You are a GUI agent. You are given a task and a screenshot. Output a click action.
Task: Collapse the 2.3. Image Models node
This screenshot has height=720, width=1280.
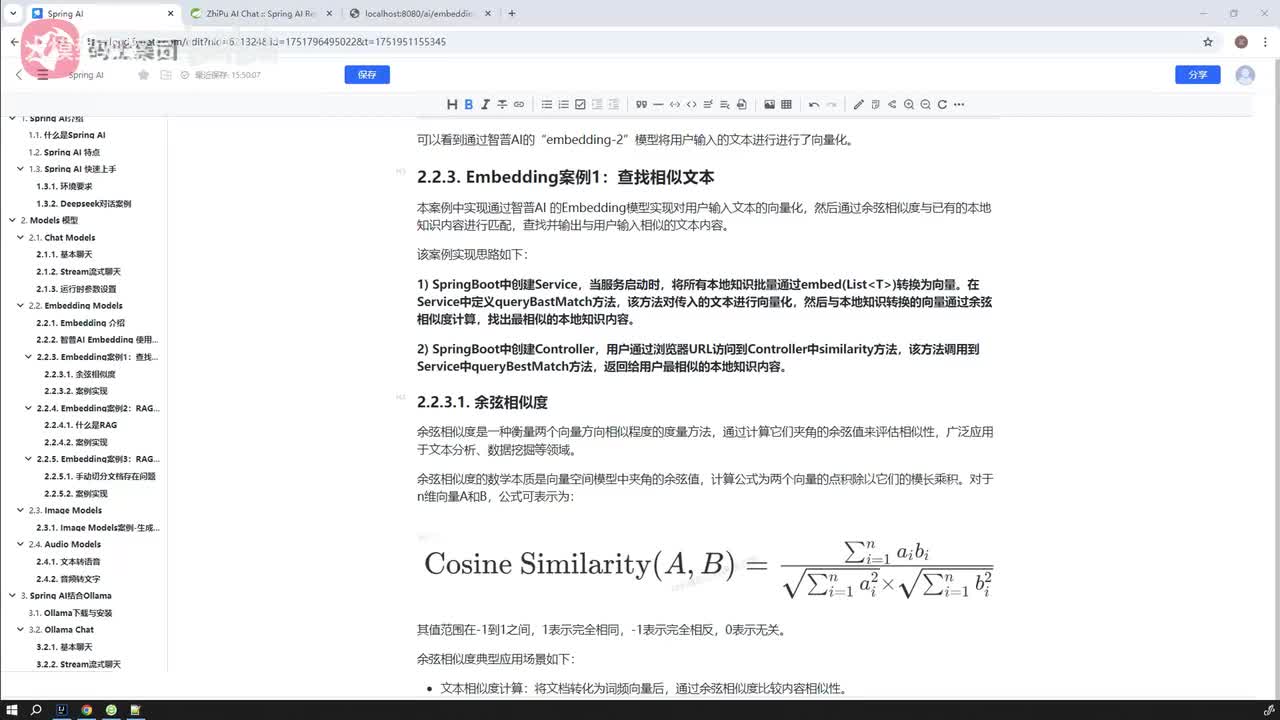click(x=19, y=510)
